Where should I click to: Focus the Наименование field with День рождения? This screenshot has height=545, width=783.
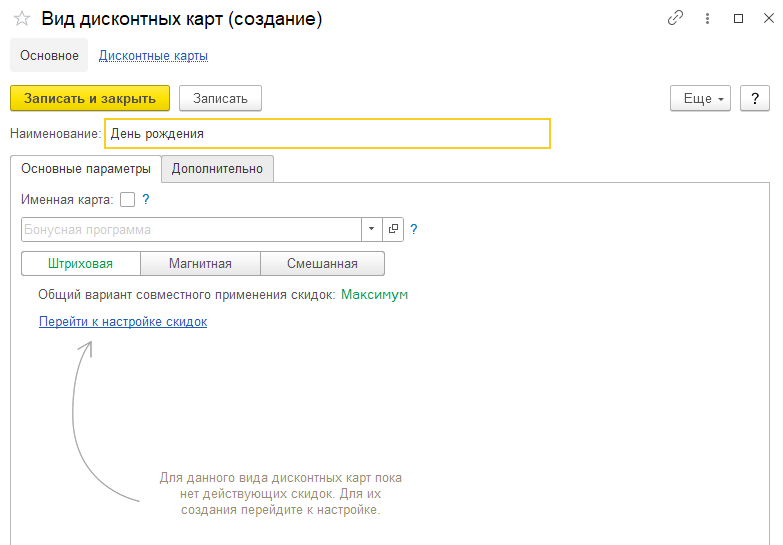[328, 134]
